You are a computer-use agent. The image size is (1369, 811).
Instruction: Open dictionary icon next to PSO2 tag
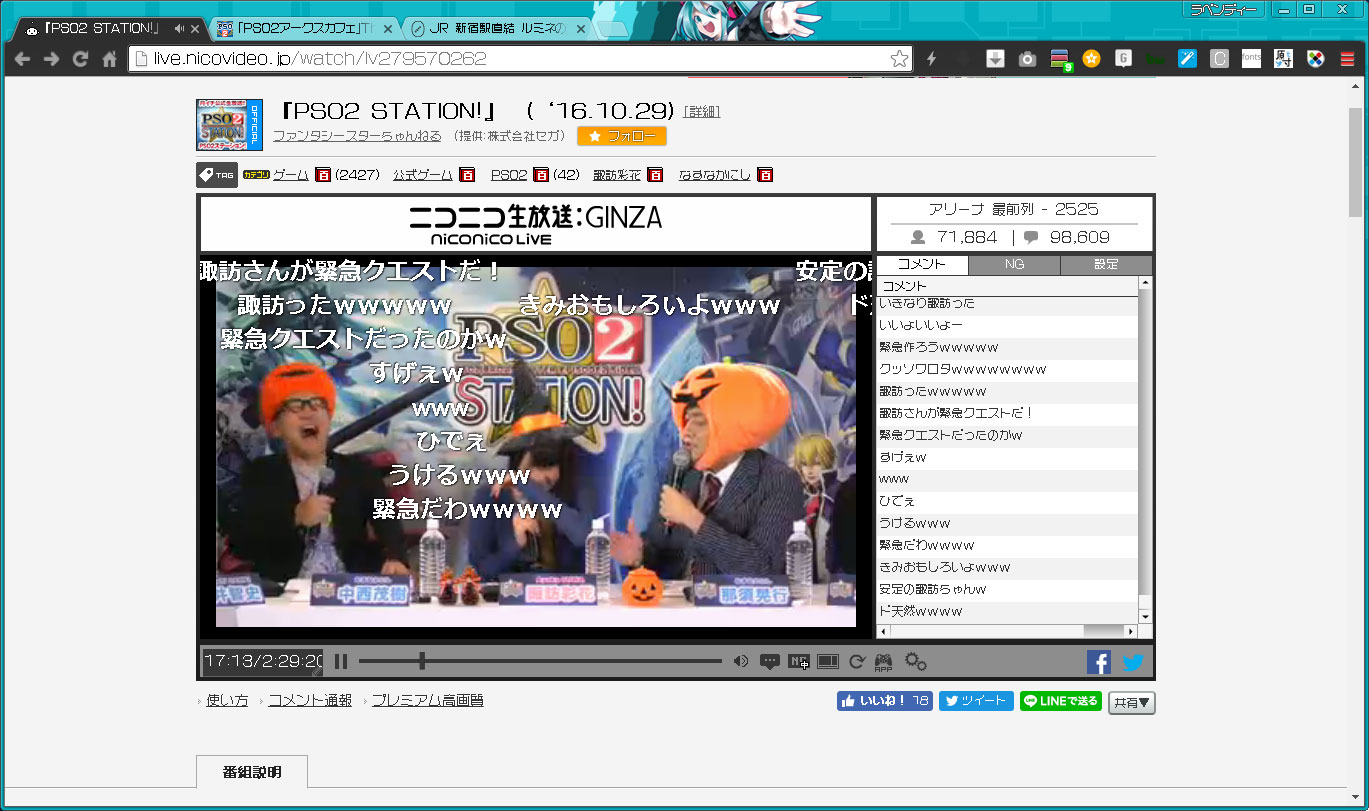click(x=540, y=175)
